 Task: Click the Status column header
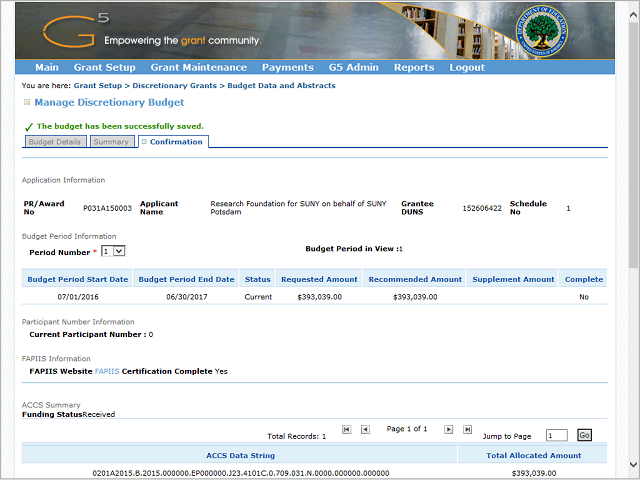[x=258, y=280]
